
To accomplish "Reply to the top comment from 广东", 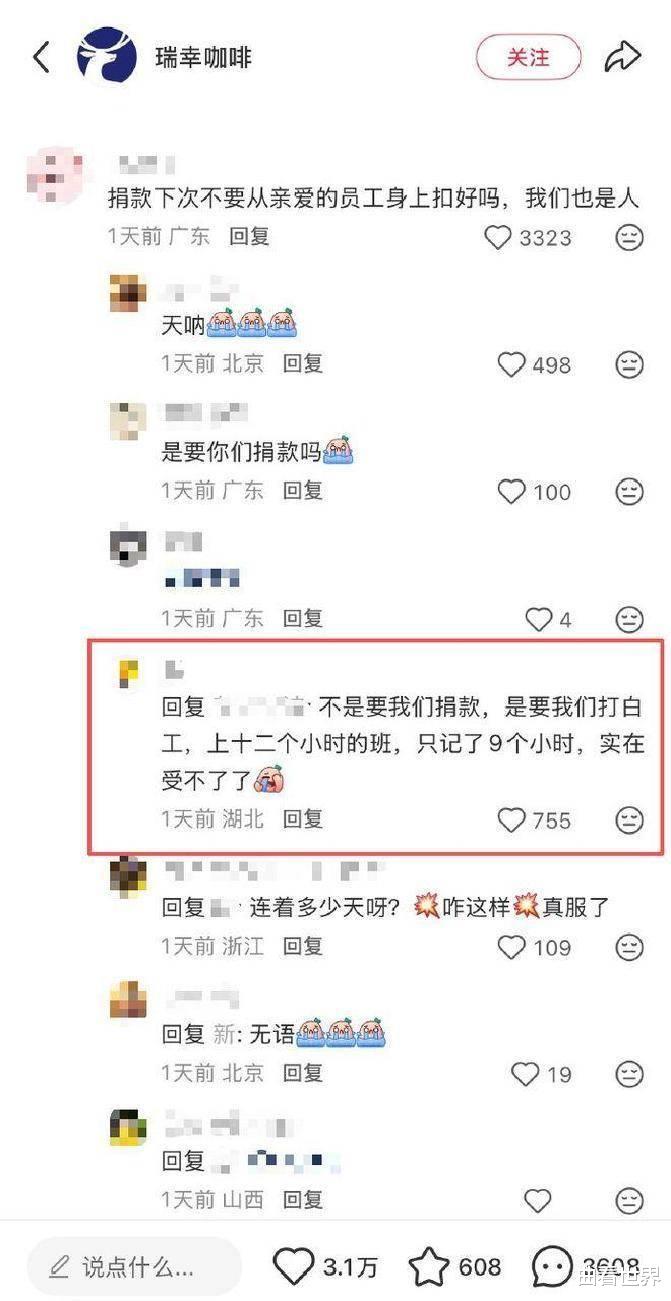I will 249,237.
